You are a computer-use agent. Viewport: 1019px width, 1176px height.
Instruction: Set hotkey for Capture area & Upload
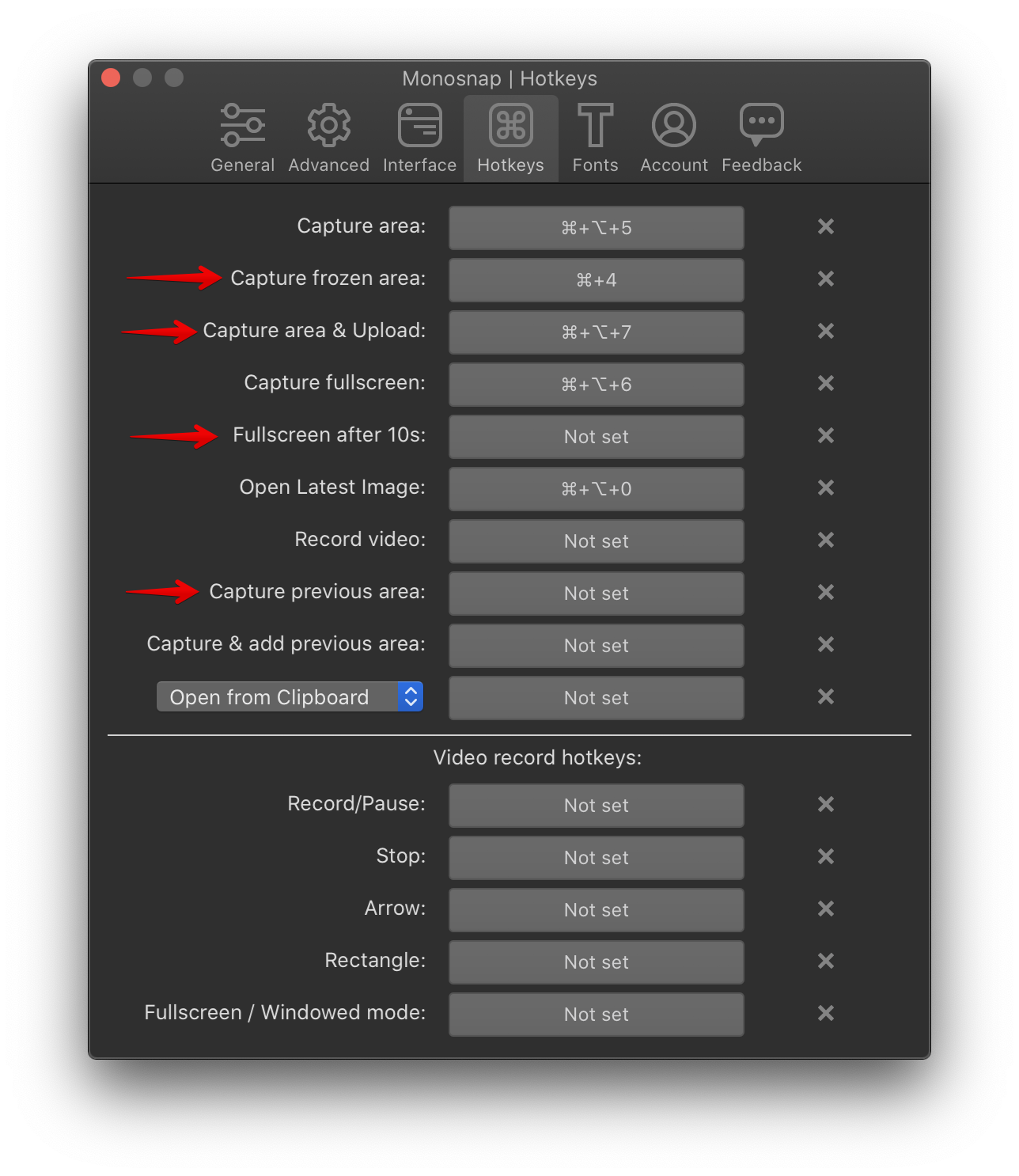point(596,332)
